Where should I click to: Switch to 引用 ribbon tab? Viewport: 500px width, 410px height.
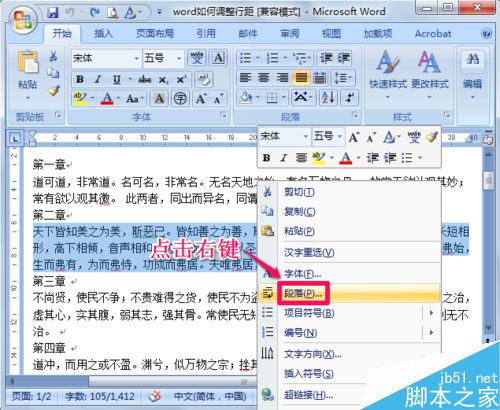206,34
